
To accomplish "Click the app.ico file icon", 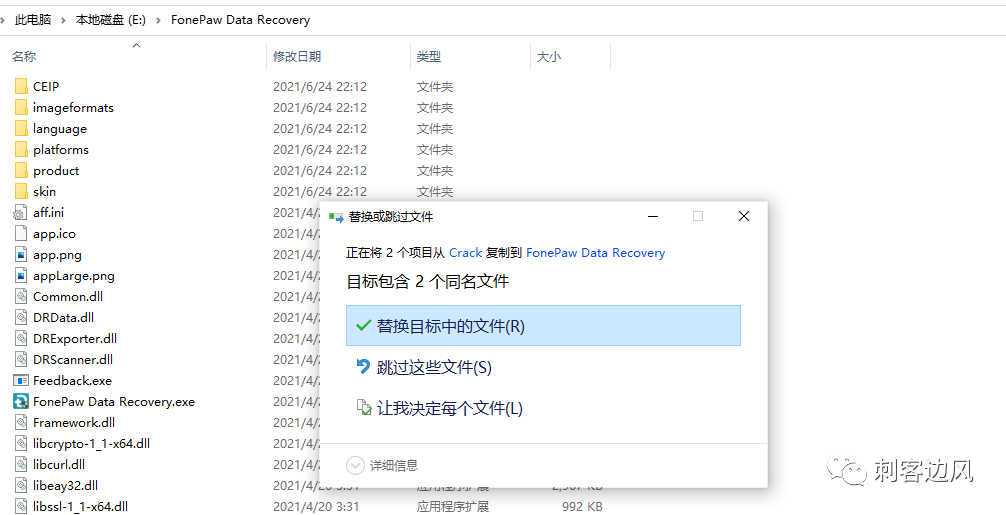I will click(x=21, y=233).
